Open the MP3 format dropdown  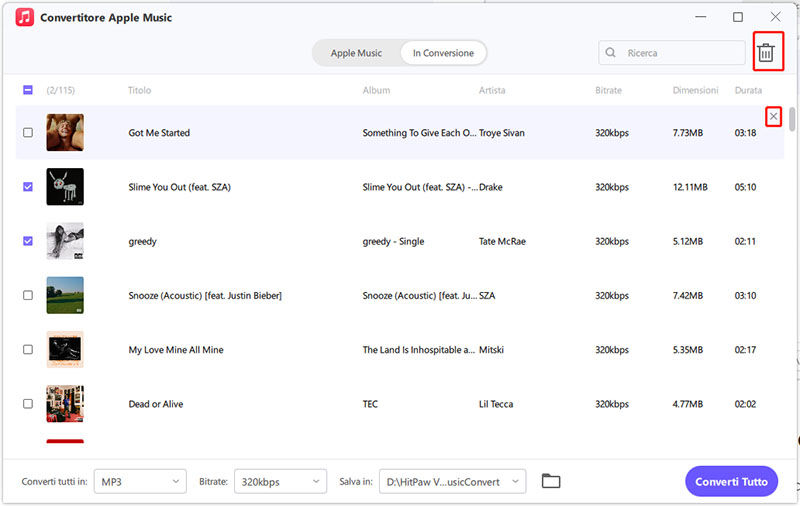[140, 482]
